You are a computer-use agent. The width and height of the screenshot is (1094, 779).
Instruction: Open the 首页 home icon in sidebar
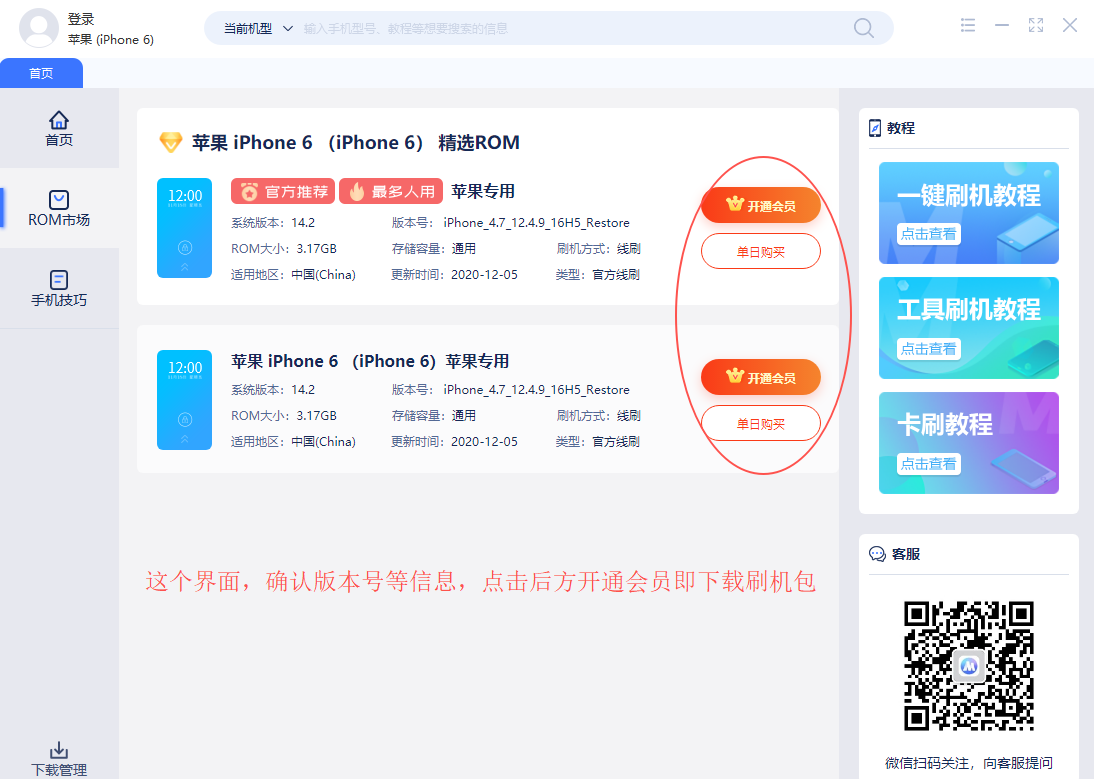point(59,129)
